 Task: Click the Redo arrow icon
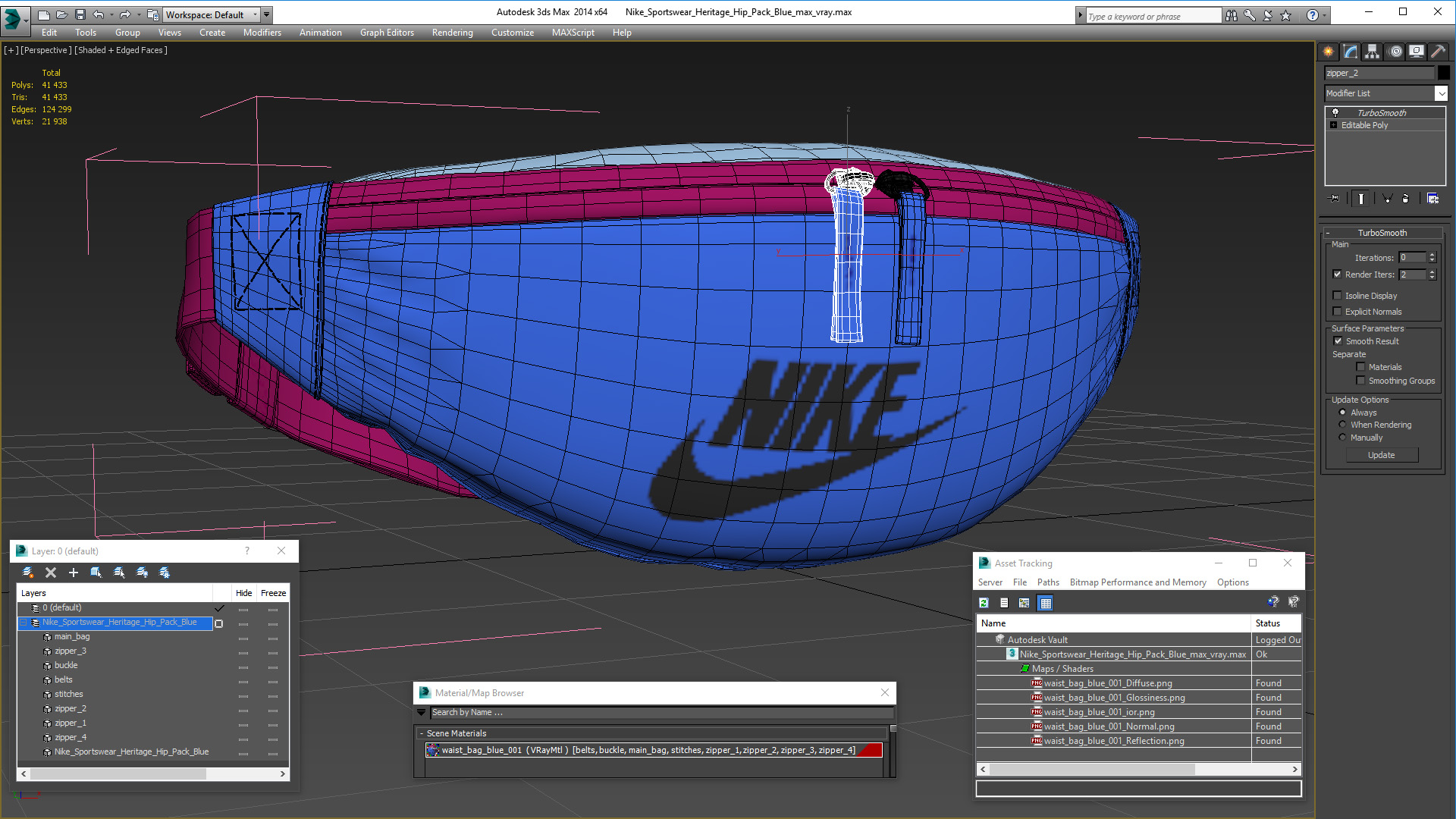(x=125, y=14)
